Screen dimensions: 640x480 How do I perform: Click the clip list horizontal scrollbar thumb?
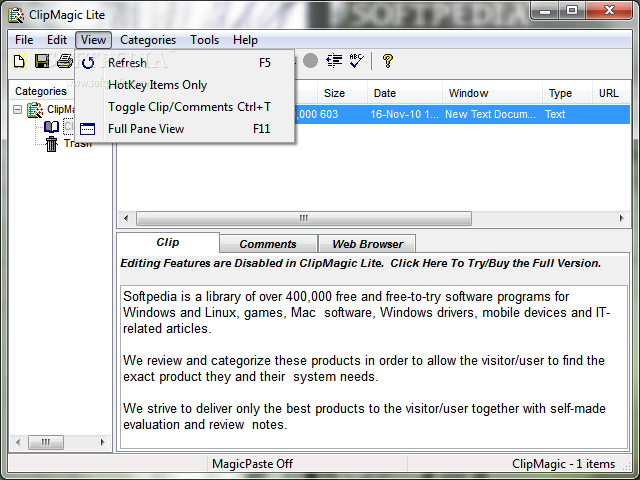click(304, 218)
